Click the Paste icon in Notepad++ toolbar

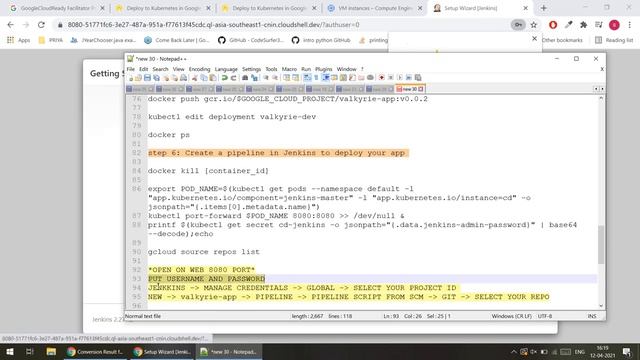click(213, 78)
